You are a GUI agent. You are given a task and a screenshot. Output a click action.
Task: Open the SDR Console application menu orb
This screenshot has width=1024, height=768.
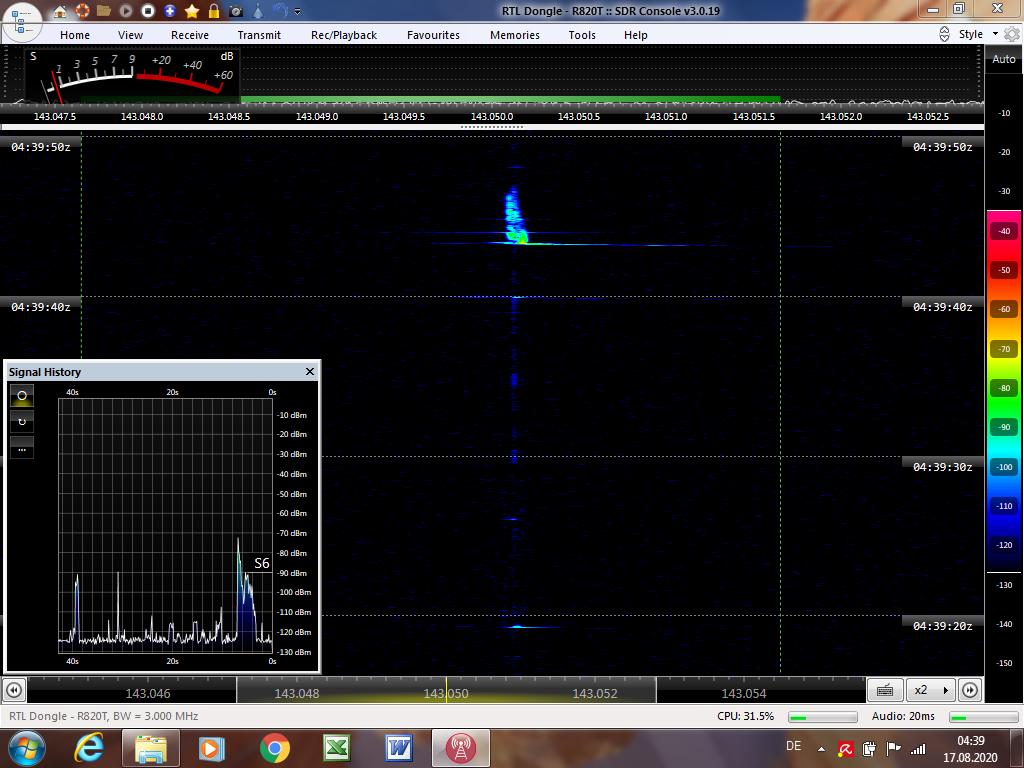point(22,21)
